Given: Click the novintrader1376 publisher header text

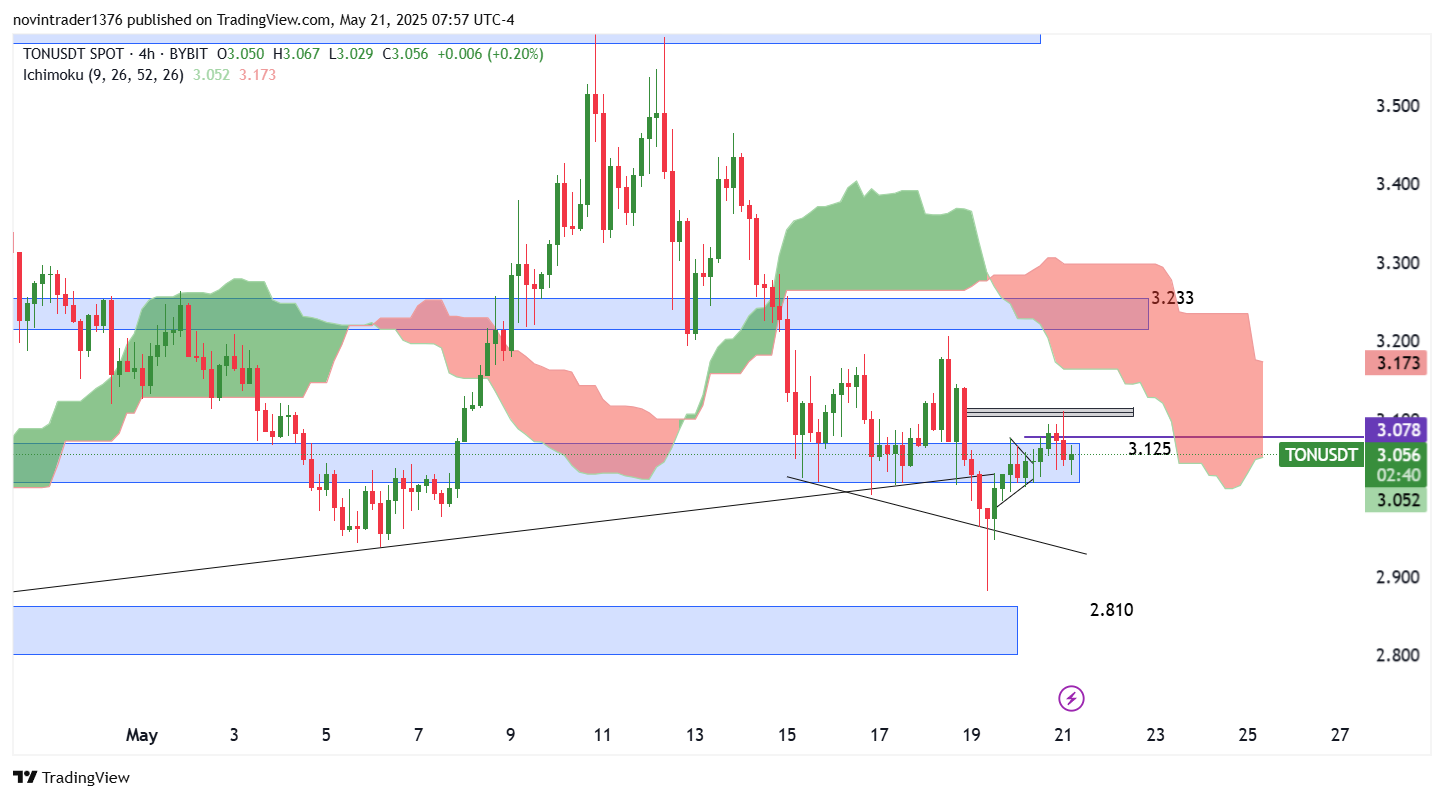Looking at the screenshot, I should (x=264, y=20).
